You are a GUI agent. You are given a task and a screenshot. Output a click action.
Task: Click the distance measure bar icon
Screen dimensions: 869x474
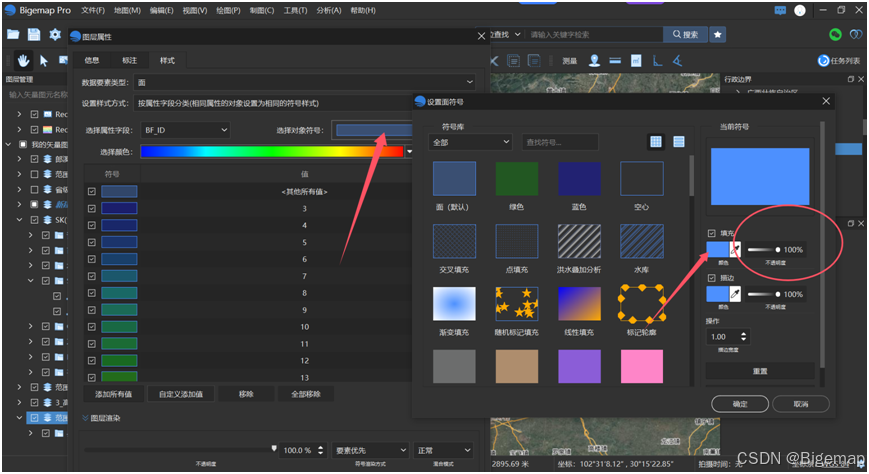615,60
